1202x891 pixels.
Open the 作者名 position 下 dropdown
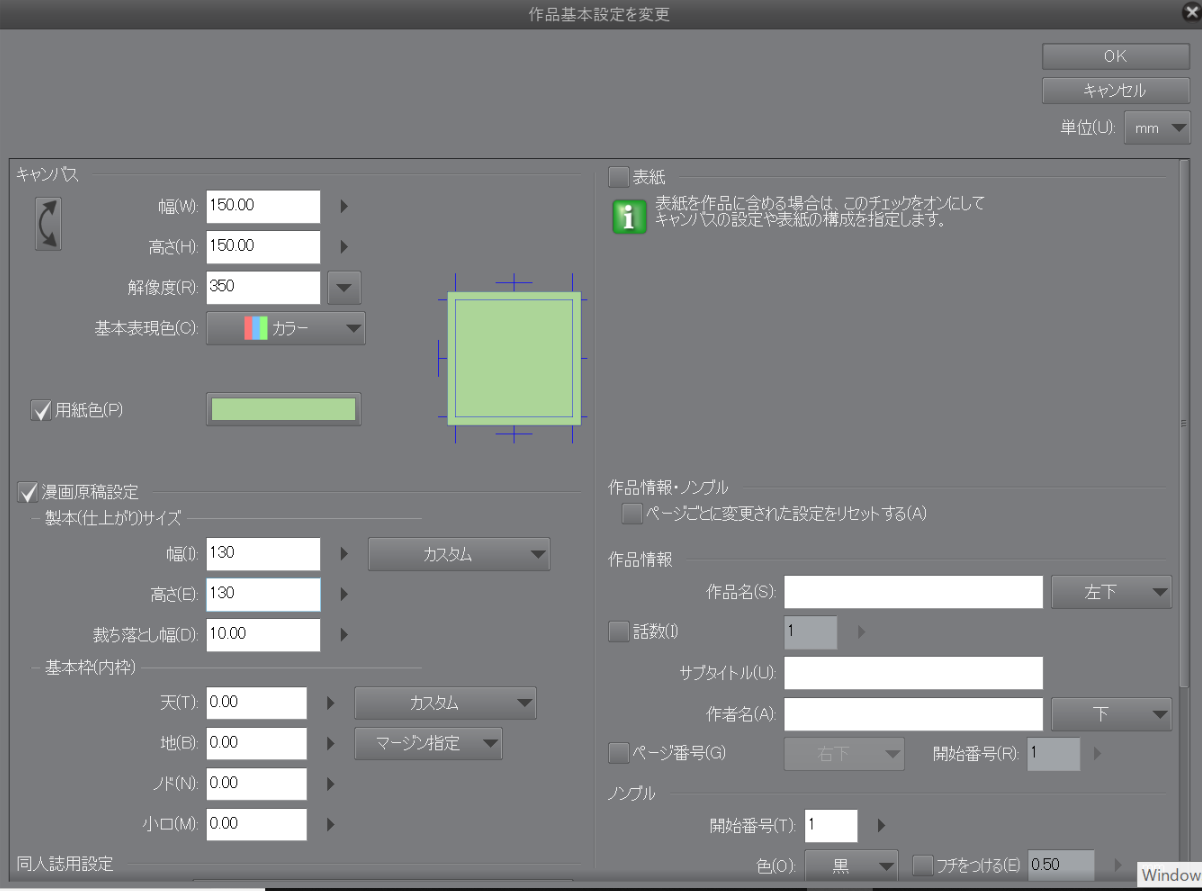pos(1111,714)
